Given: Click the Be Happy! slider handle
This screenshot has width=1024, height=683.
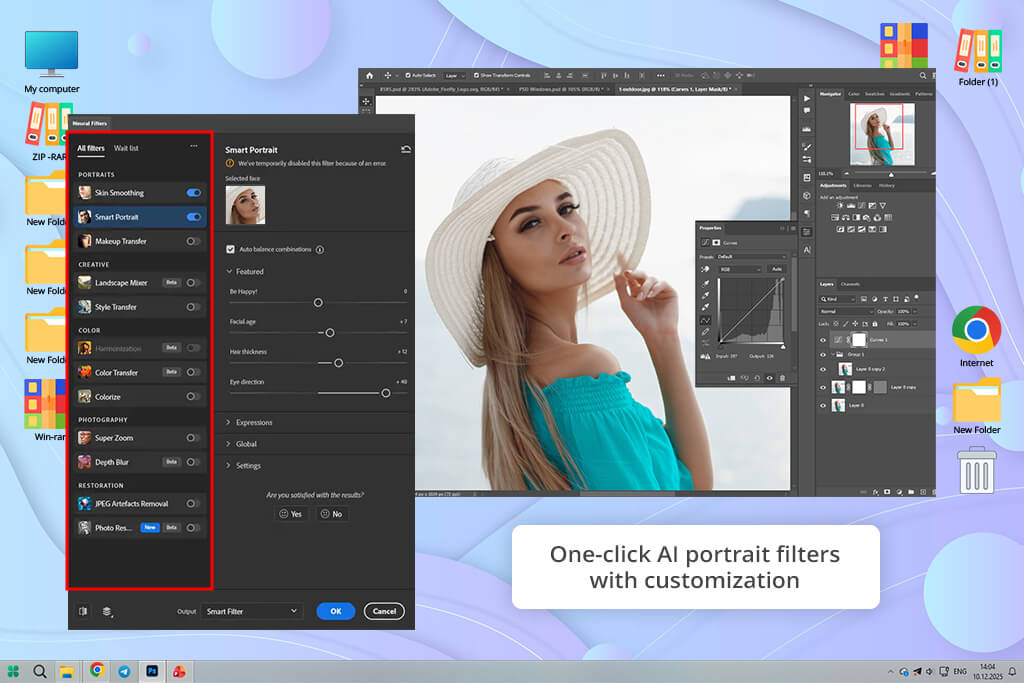Looking at the screenshot, I should pyautogui.click(x=318, y=302).
